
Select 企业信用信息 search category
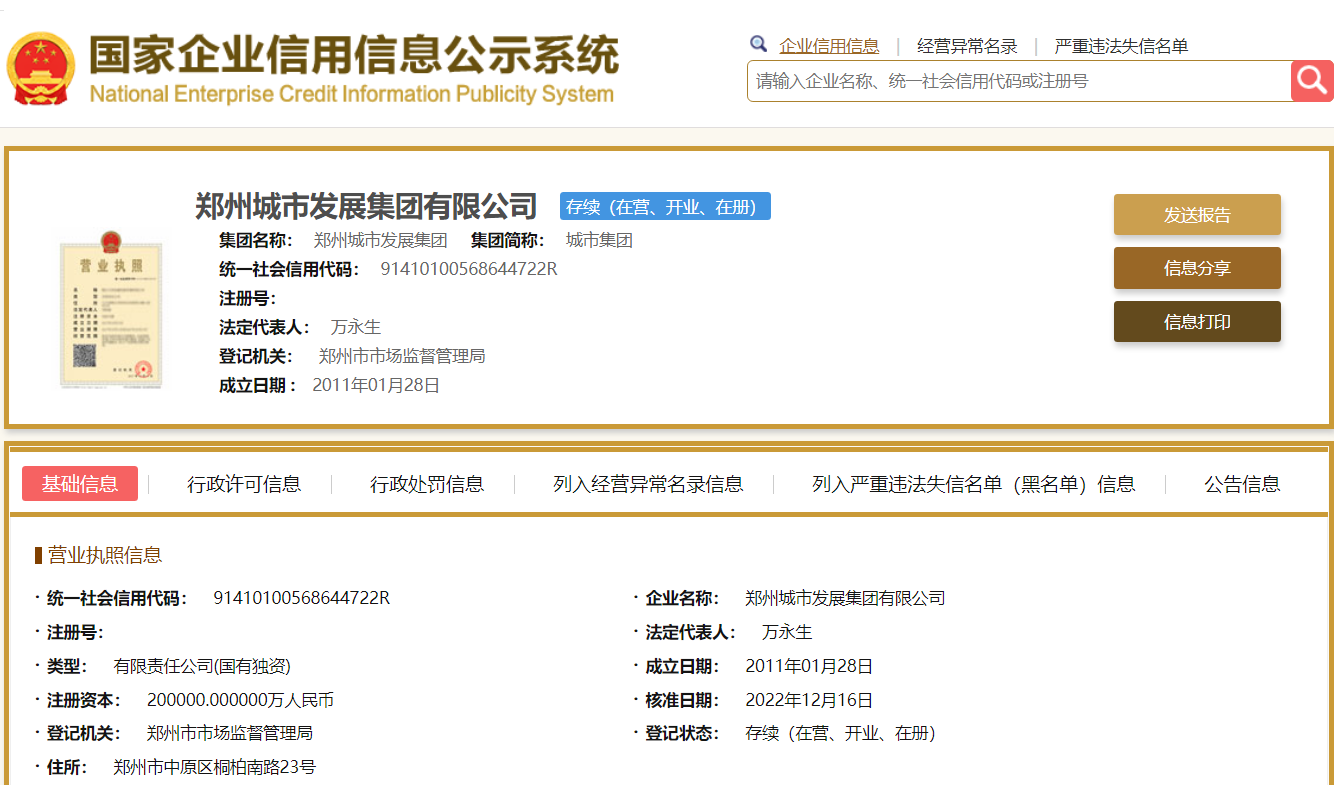coord(829,46)
